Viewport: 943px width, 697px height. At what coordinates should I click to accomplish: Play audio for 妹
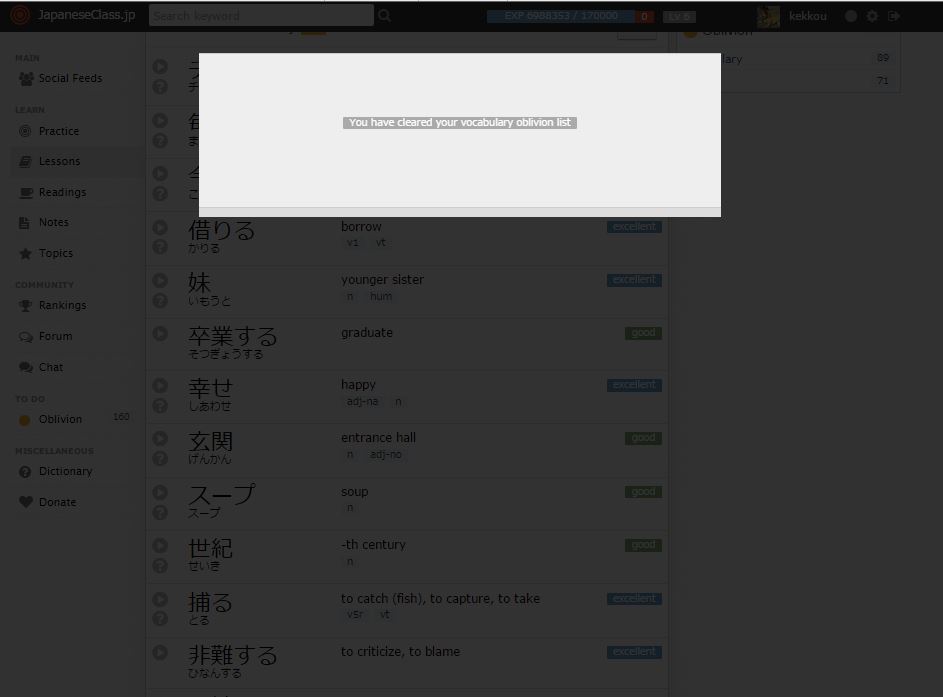click(160, 280)
